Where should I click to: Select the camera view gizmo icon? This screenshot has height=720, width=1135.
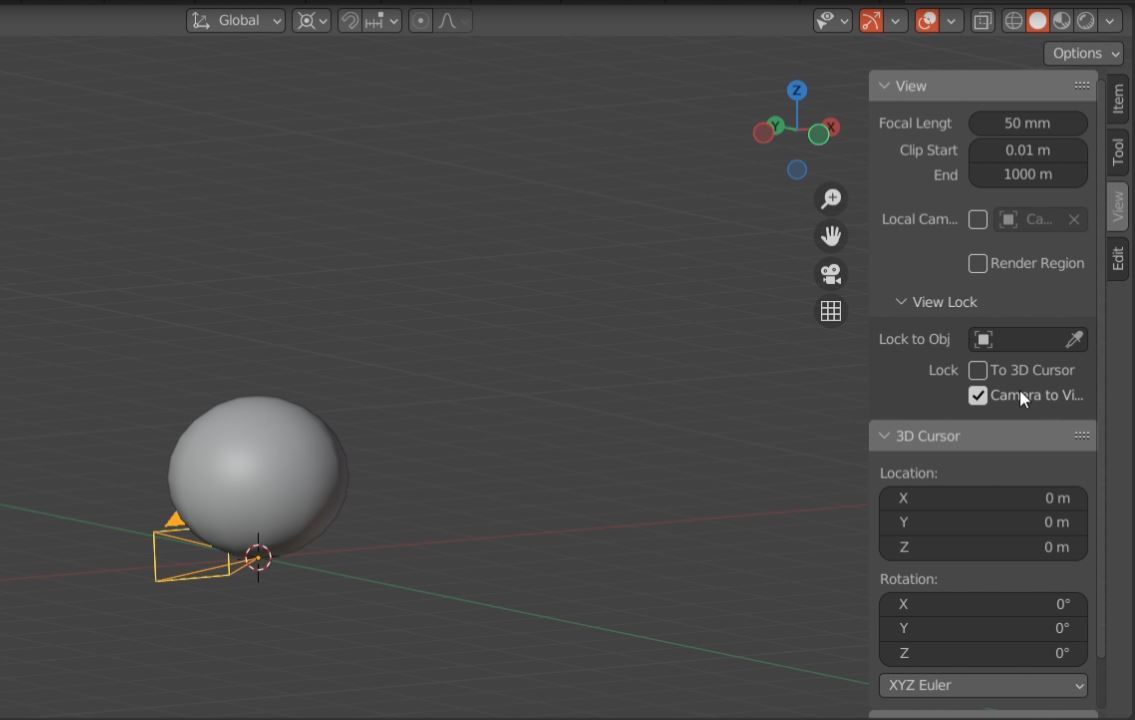[x=830, y=273]
